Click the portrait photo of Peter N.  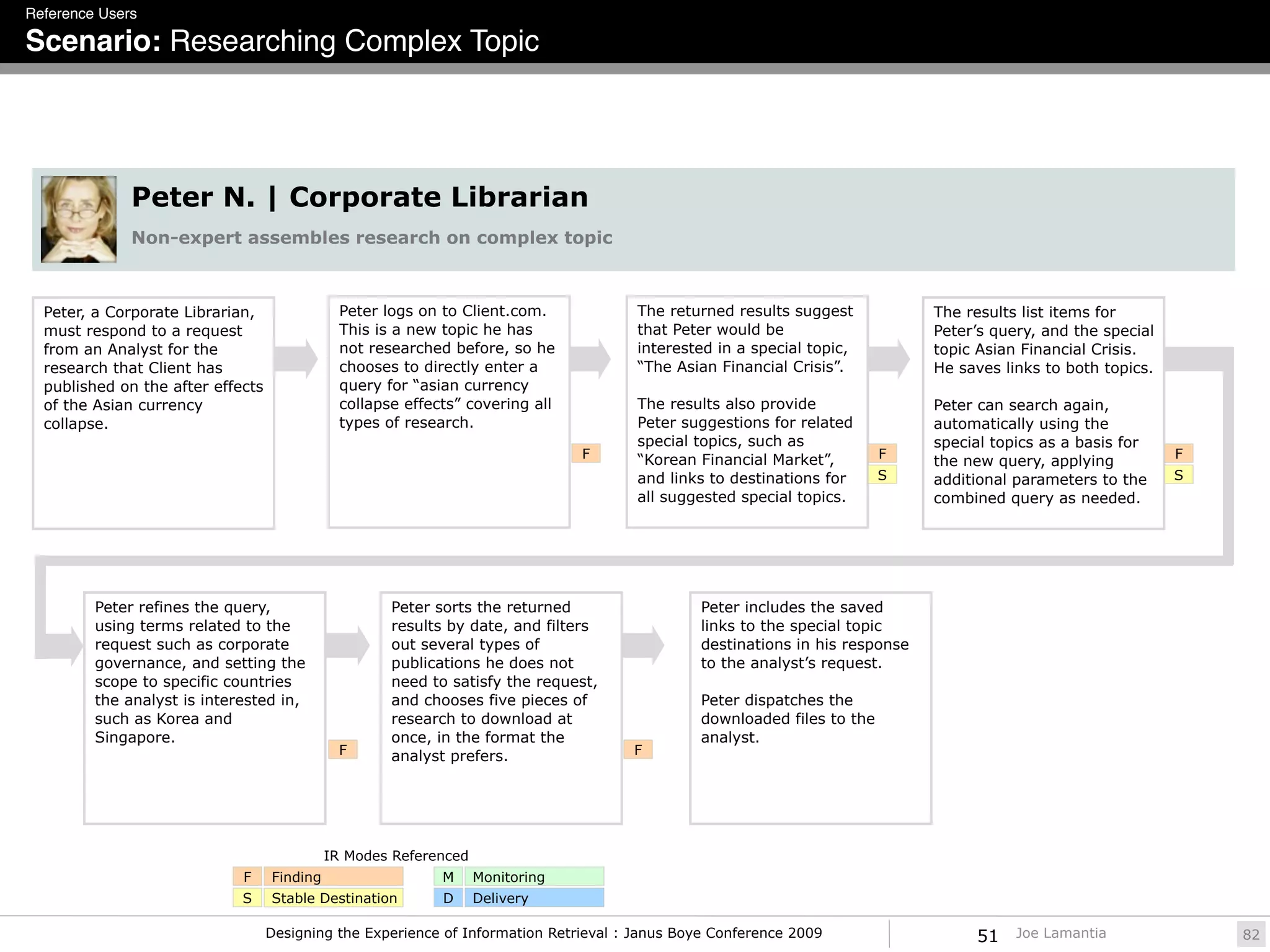tap(79, 219)
